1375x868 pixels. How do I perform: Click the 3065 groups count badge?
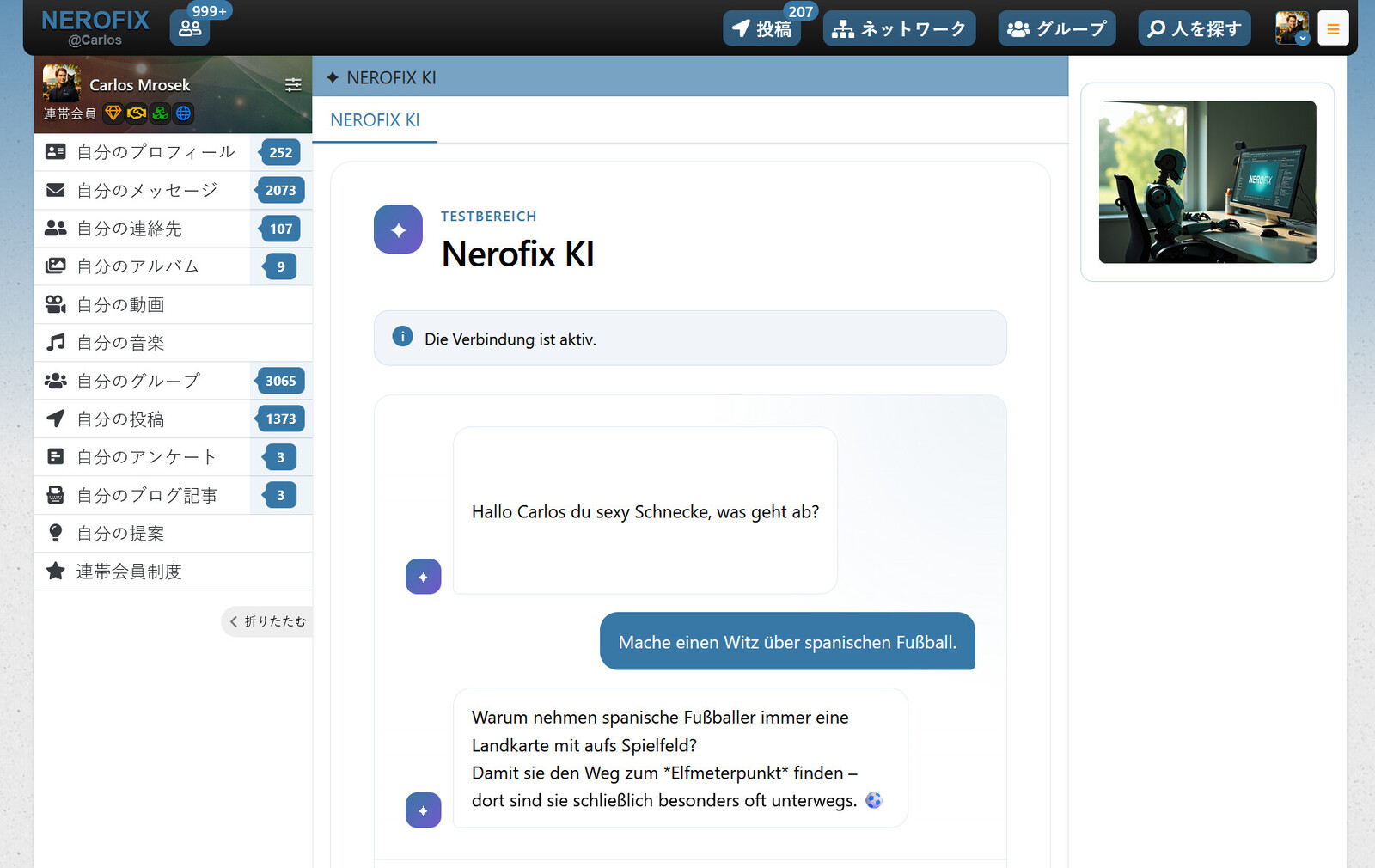coord(280,381)
